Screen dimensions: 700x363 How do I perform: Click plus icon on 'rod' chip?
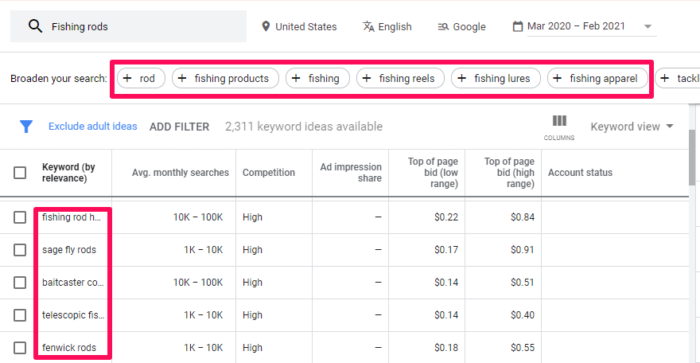[127, 78]
